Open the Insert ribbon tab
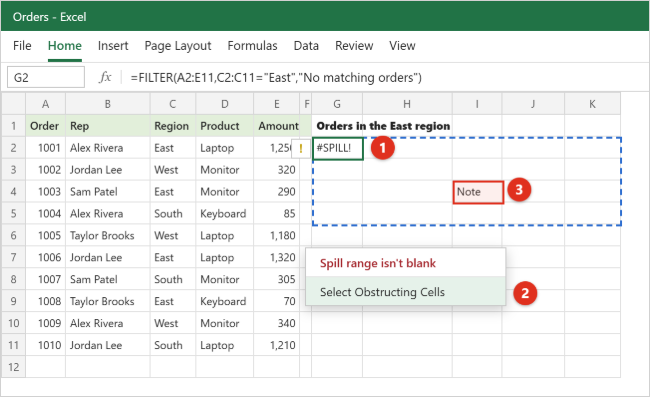The image size is (650, 397). tap(113, 46)
